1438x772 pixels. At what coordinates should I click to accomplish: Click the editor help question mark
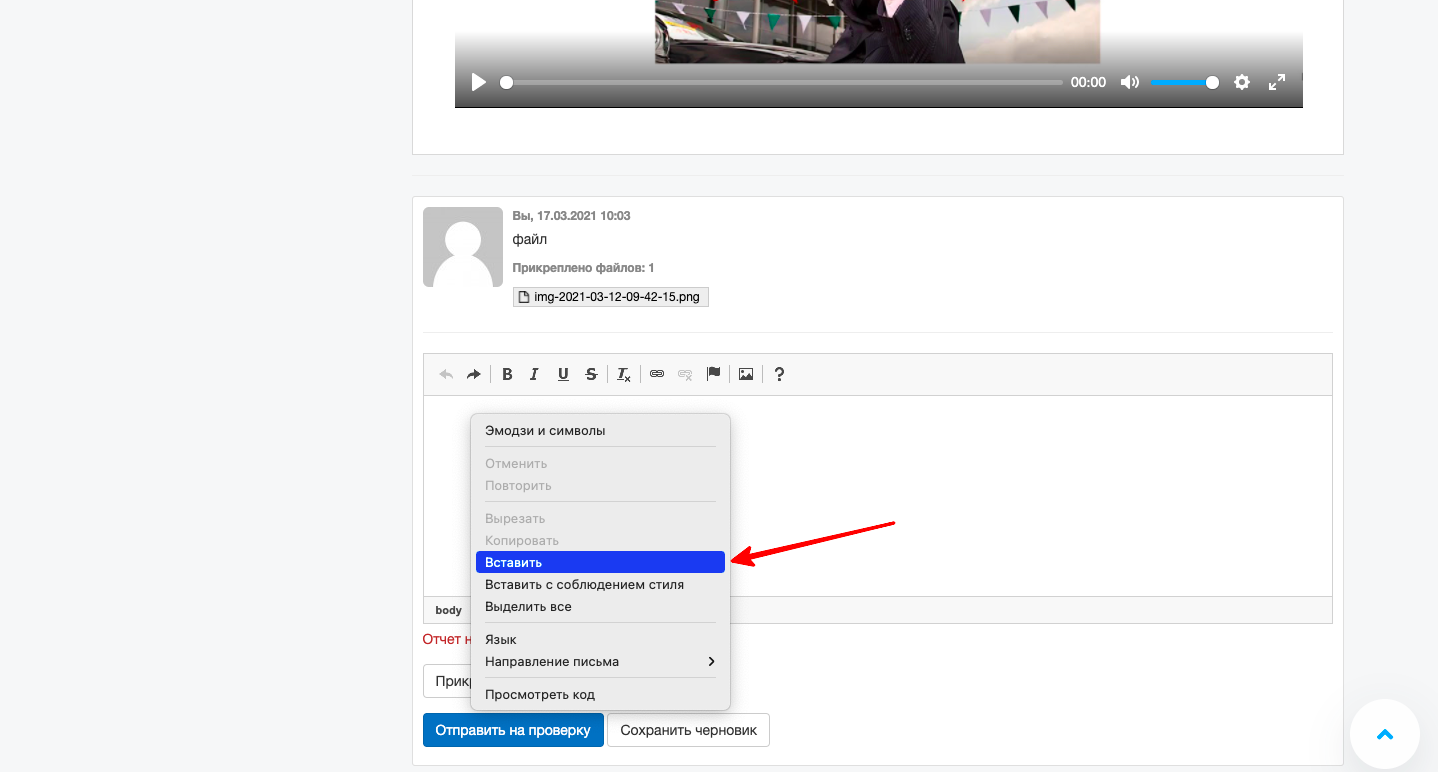coord(779,374)
